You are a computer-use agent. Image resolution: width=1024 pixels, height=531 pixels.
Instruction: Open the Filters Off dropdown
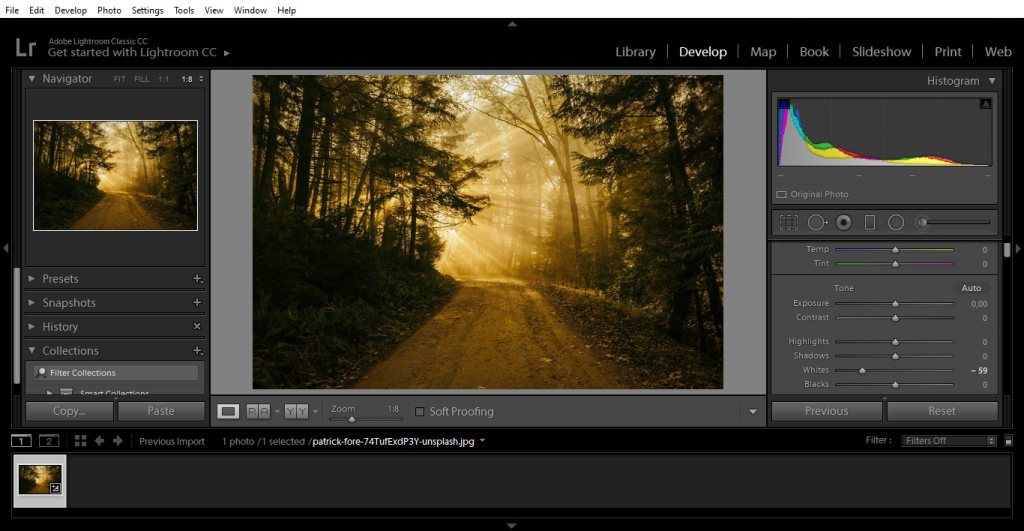tap(949, 441)
